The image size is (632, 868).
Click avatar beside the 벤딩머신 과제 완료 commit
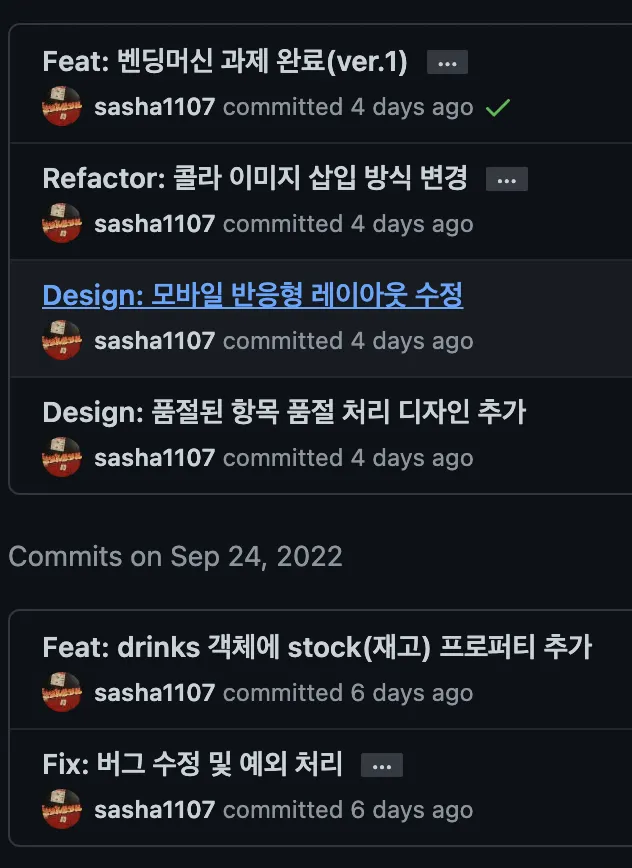[62, 107]
